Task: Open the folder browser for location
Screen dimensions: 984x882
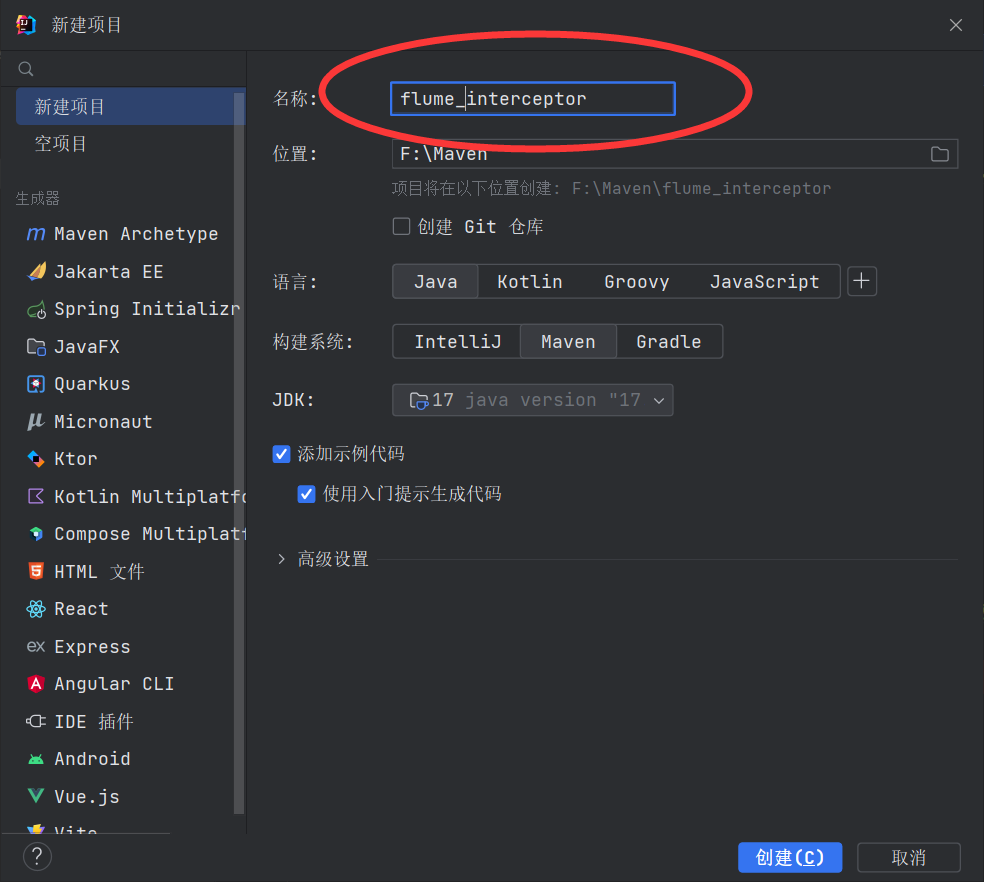Action: 939,154
